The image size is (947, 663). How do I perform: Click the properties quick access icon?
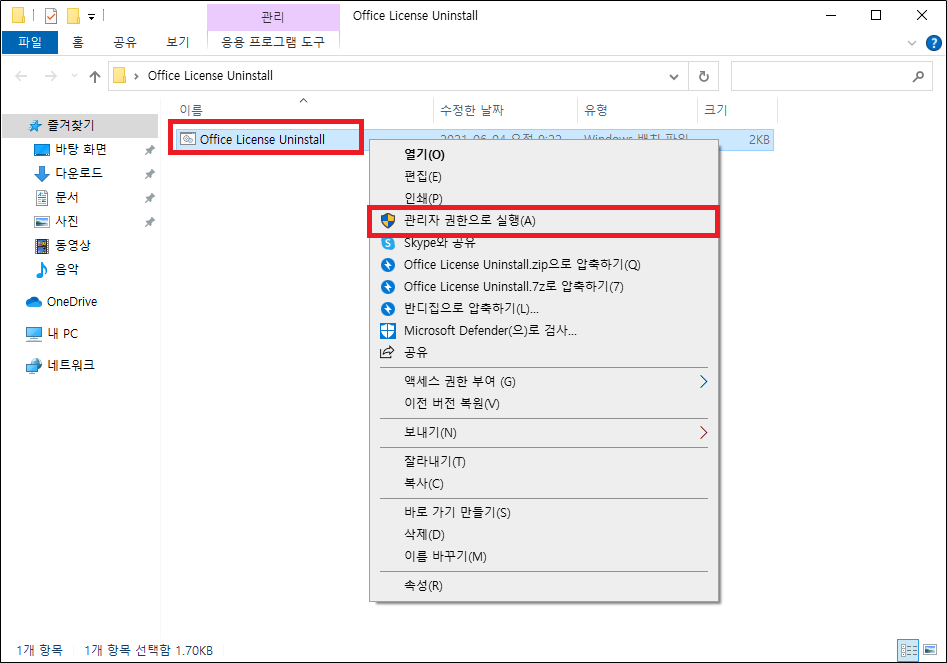(51, 16)
